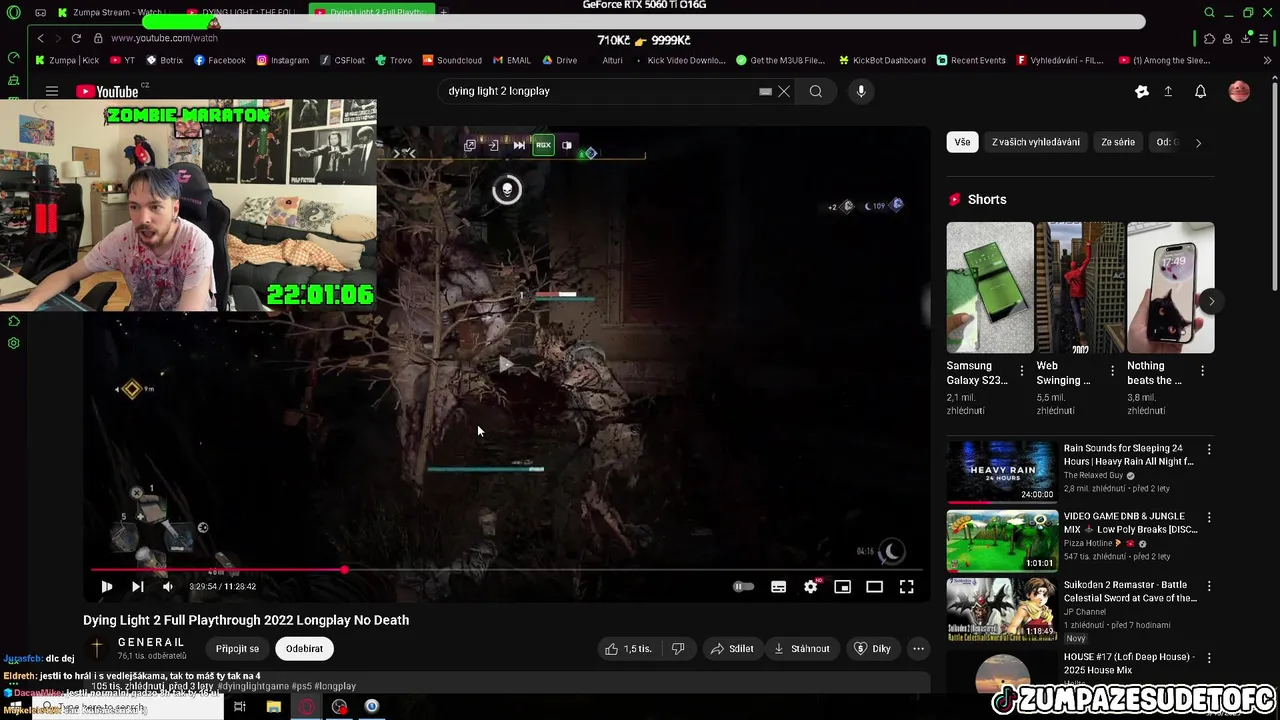The image size is (1280, 720).
Task: Open options for Suikoden 2 Remaster video
Action: tap(1209, 586)
